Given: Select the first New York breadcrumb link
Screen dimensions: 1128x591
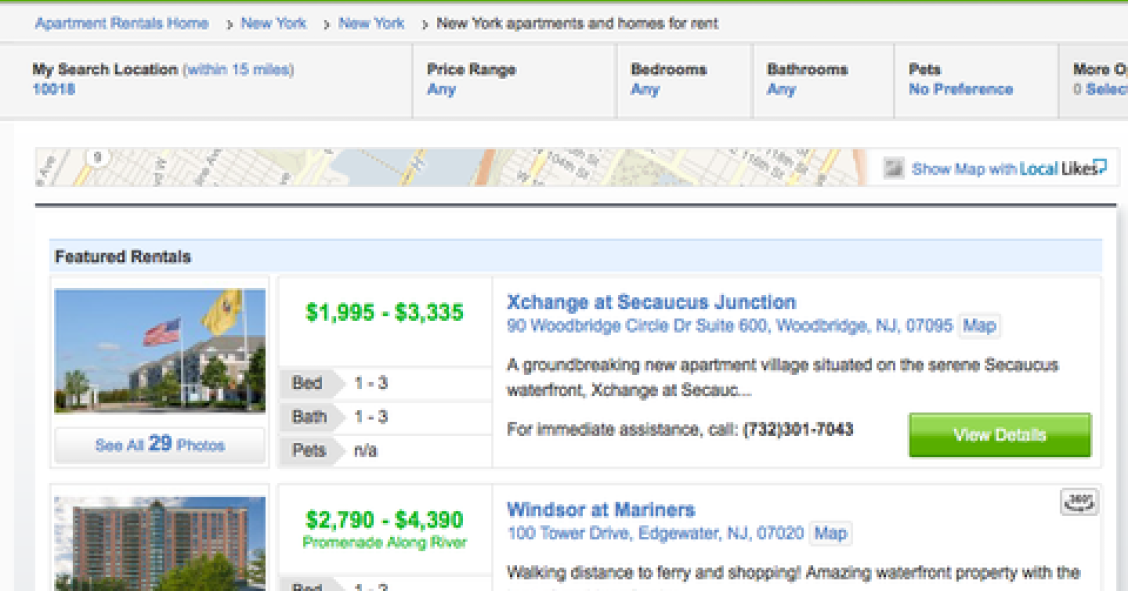Looking at the screenshot, I should [273, 23].
